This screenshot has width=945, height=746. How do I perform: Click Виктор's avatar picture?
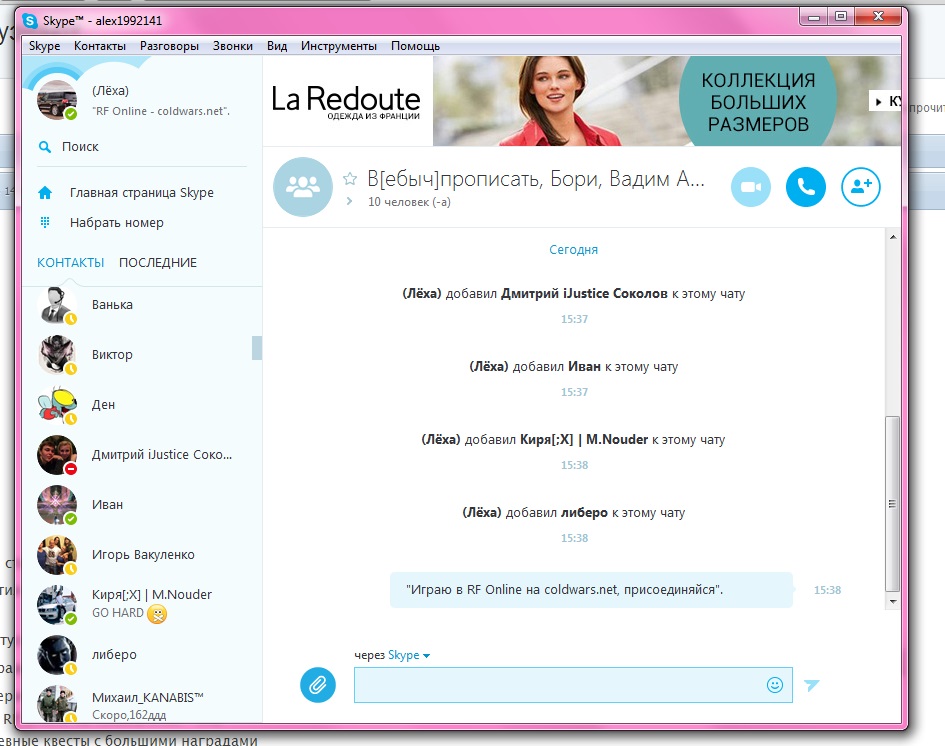[x=57, y=355]
